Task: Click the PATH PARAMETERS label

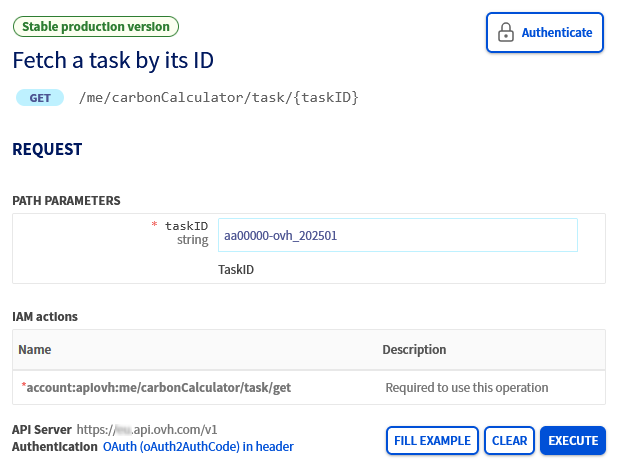Action: click(x=66, y=201)
